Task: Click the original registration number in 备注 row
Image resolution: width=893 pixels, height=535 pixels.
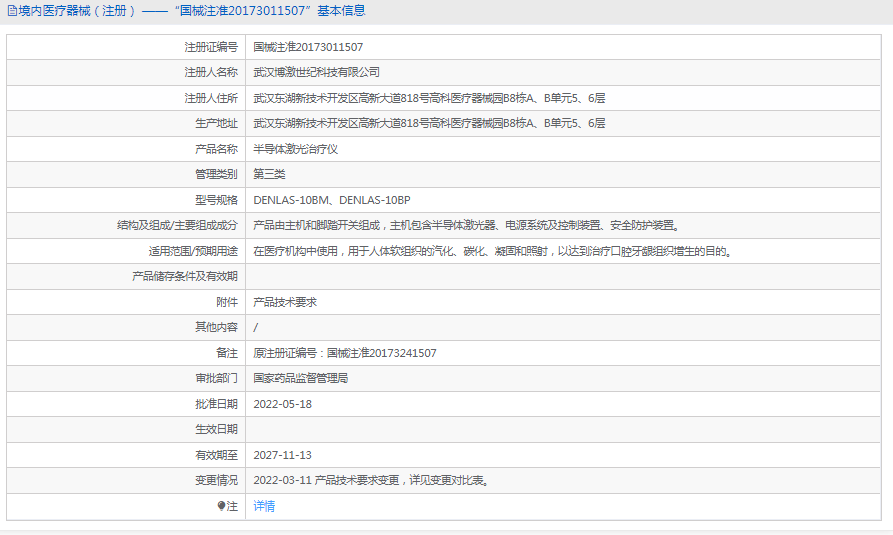Action: pyautogui.click(x=345, y=353)
